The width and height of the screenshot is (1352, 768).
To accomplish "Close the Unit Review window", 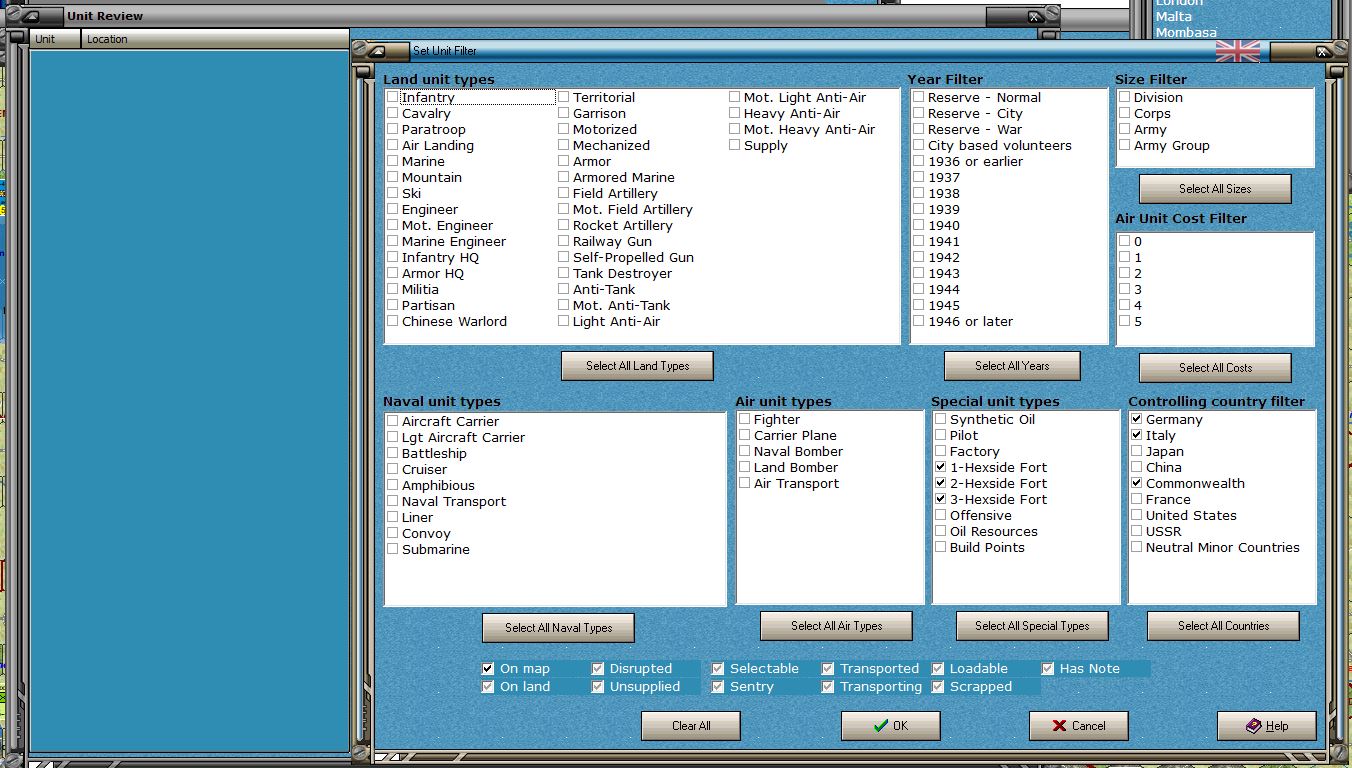I will pyautogui.click(x=1035, y=16).
